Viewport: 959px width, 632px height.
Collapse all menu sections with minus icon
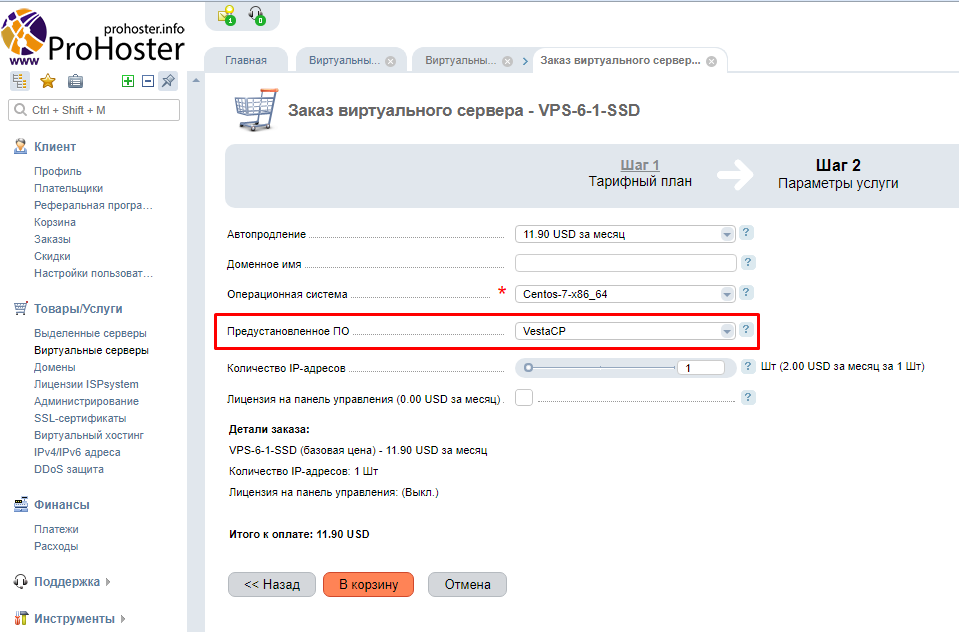click(x=148, y=81)
